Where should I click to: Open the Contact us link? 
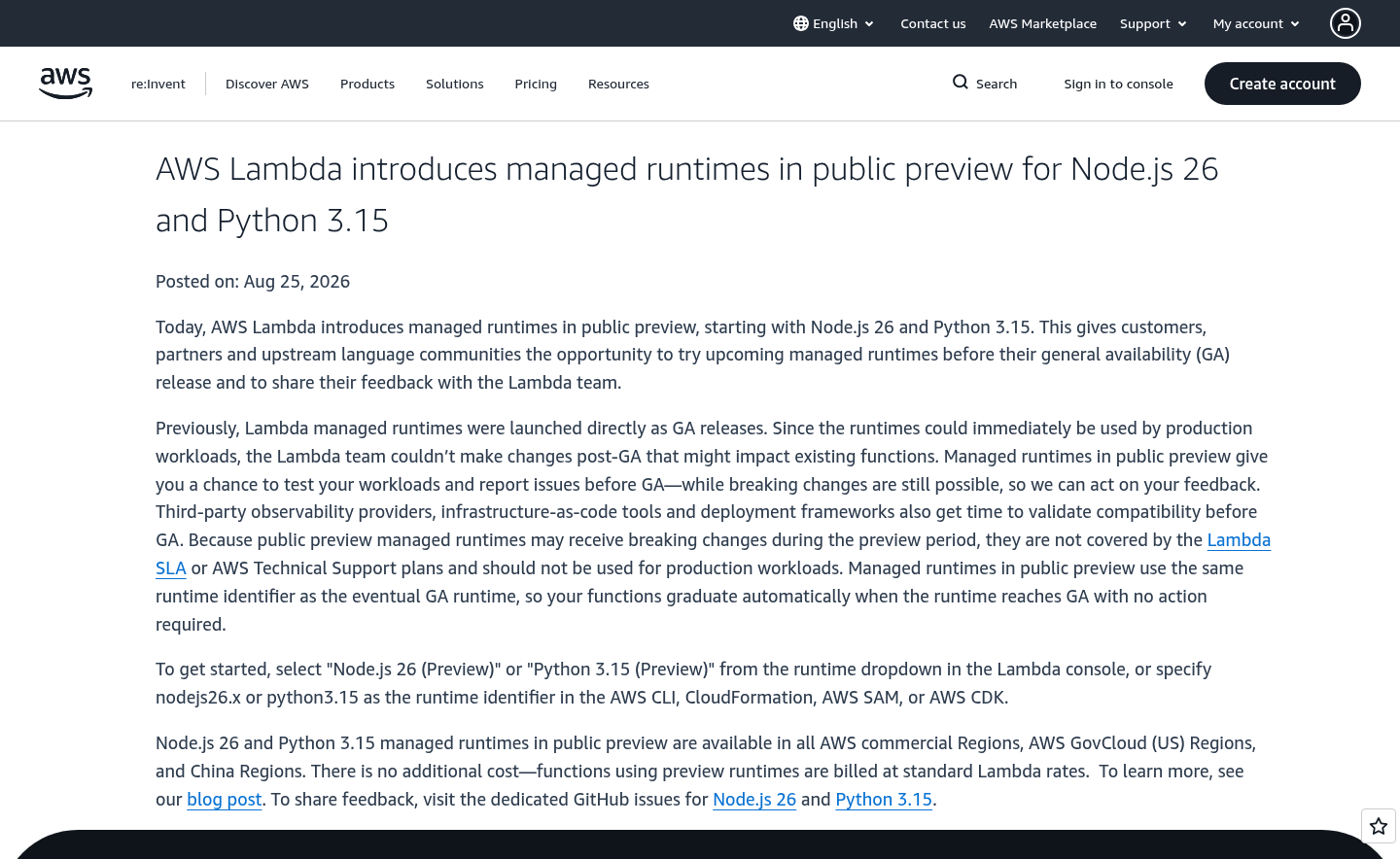tap(933, 23)
